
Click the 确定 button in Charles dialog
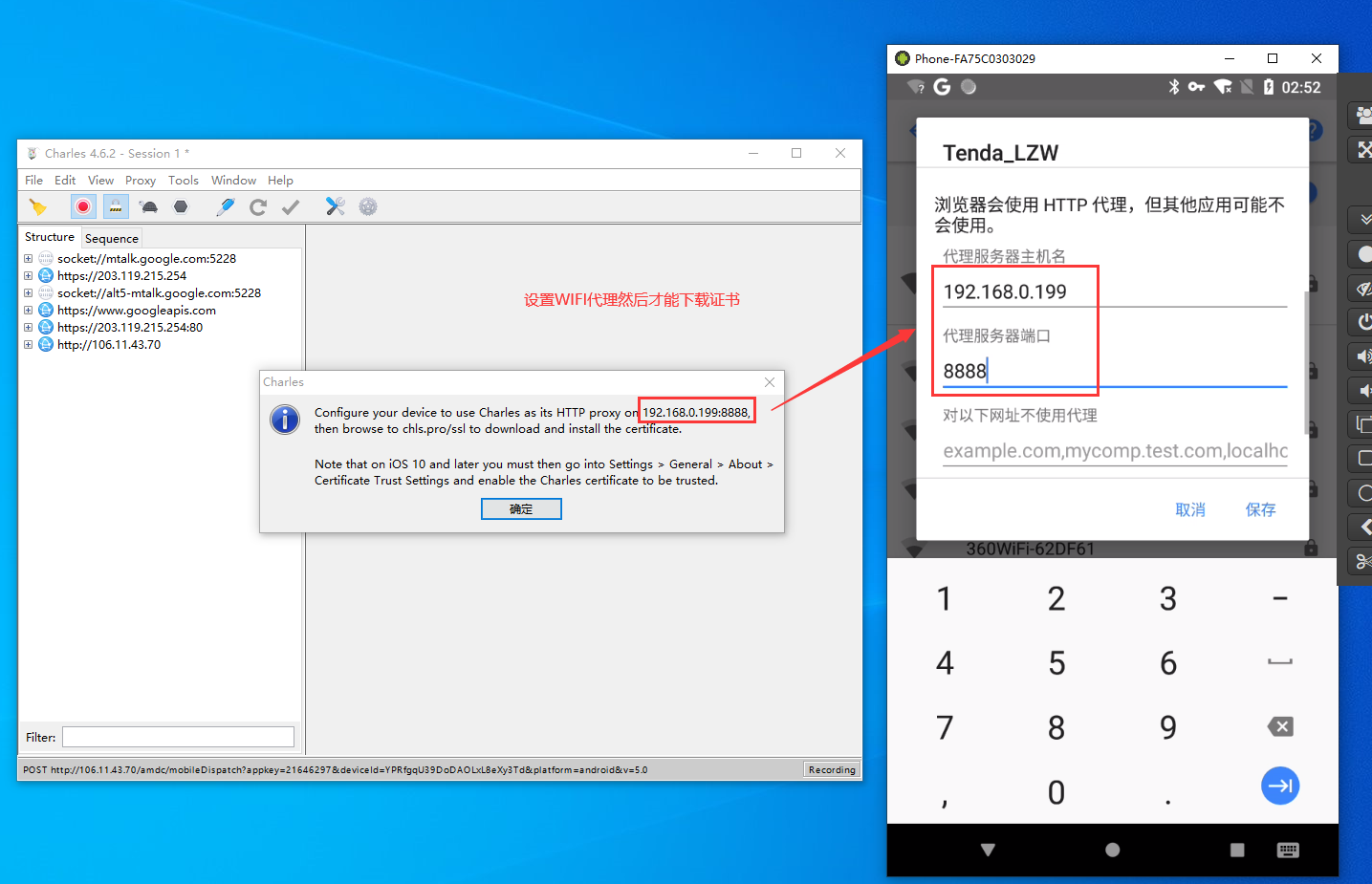point(521,509)
